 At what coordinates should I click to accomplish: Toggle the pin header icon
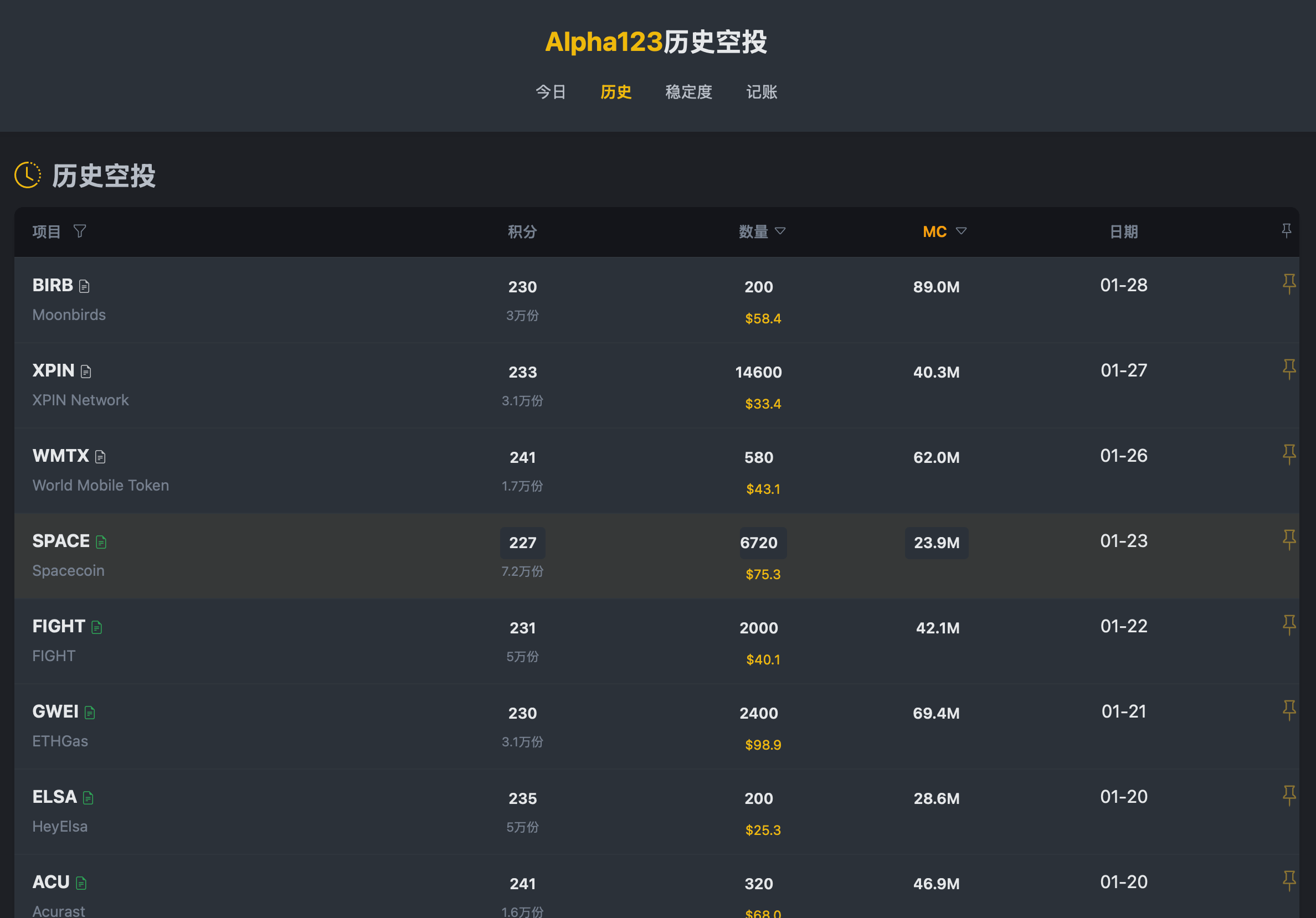[1287, 231]
